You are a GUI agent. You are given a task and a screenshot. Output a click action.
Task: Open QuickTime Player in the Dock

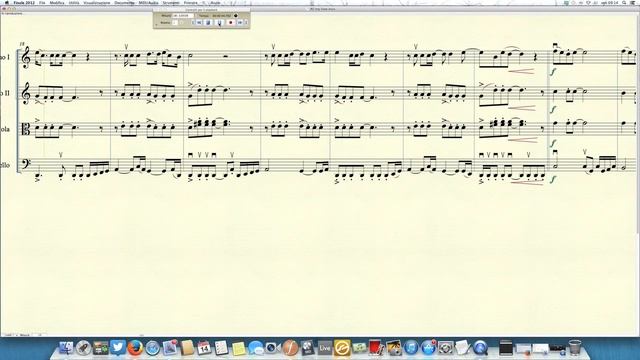click(480, 348)
